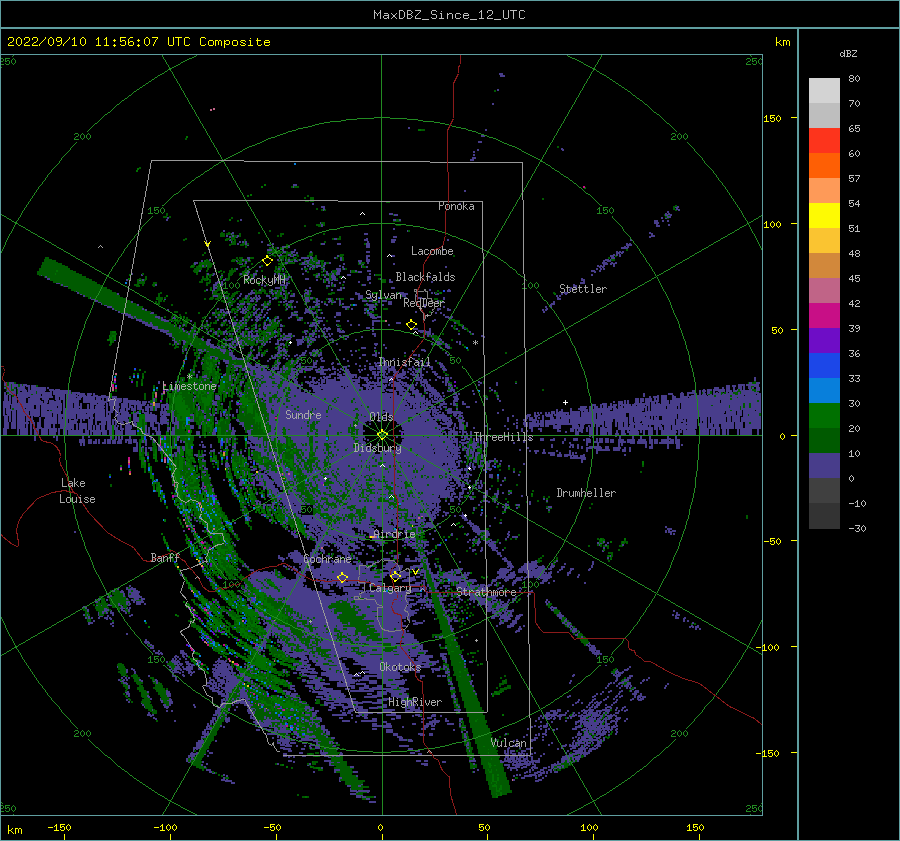Viewport: 900px width, 841px height.
Task: Click the dBZ legend heading
Action: (x=848, y=53)
